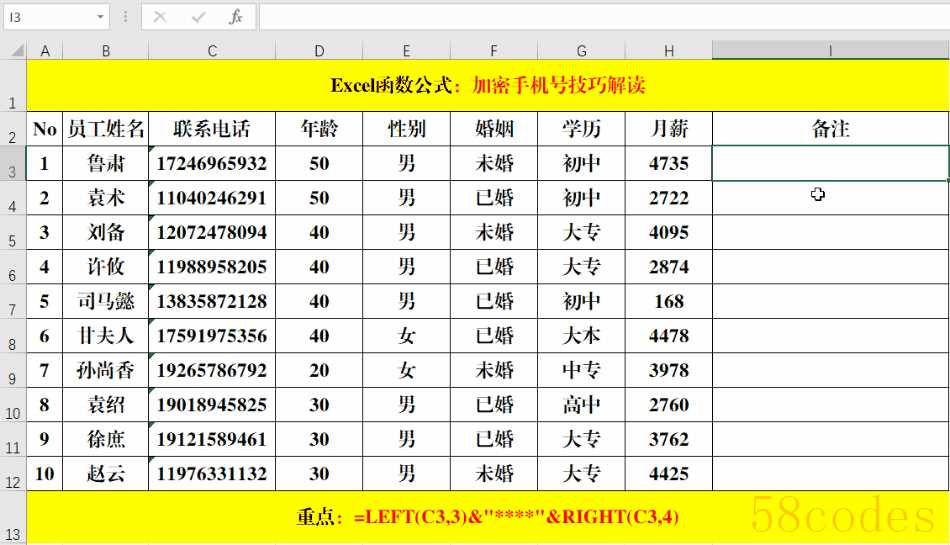The width and height of the screenshot is (950, 545).
Task: Click the '高中' education cell
Action: click(x=581, y=405)
